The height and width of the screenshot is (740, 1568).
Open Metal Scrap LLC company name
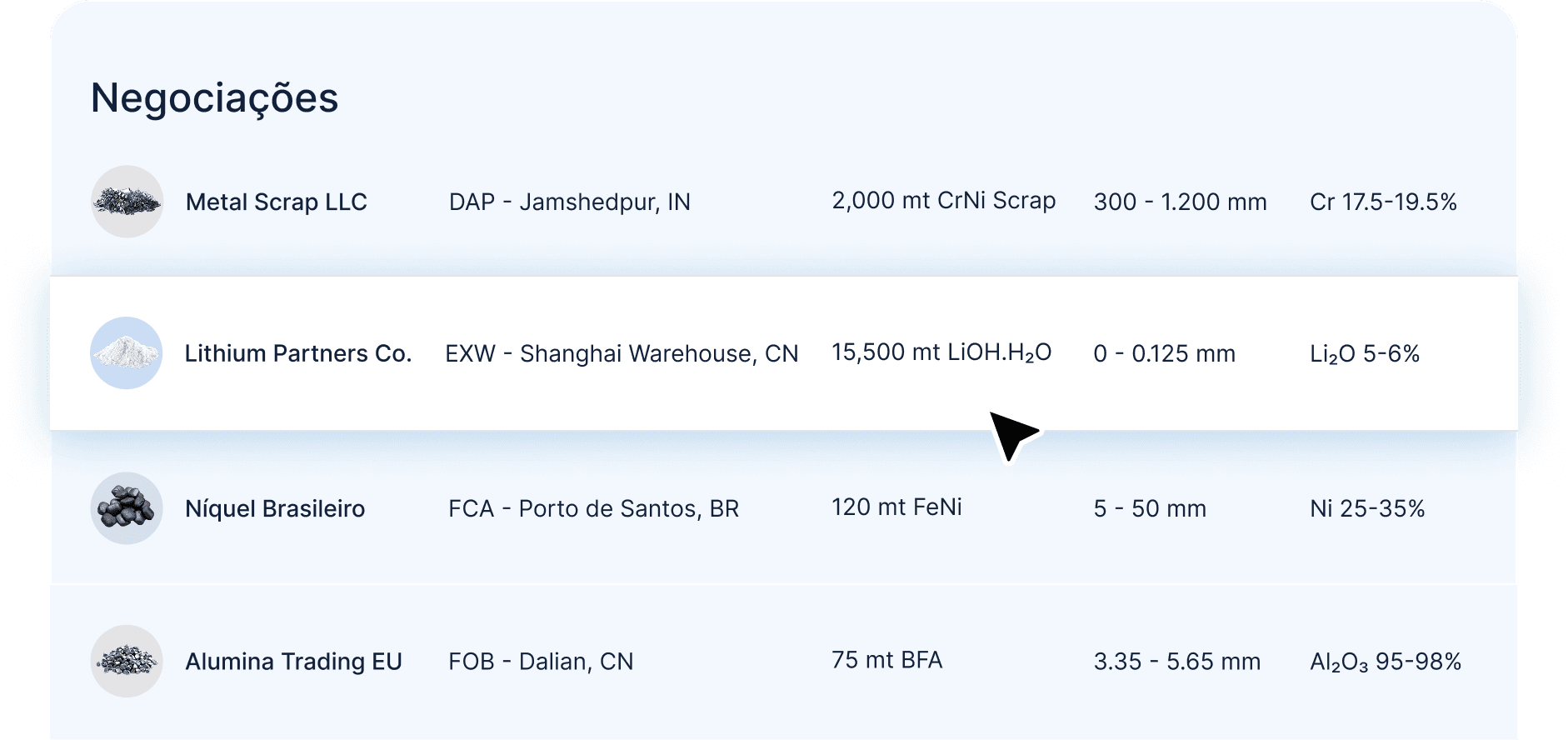click(x=277, y=202)
